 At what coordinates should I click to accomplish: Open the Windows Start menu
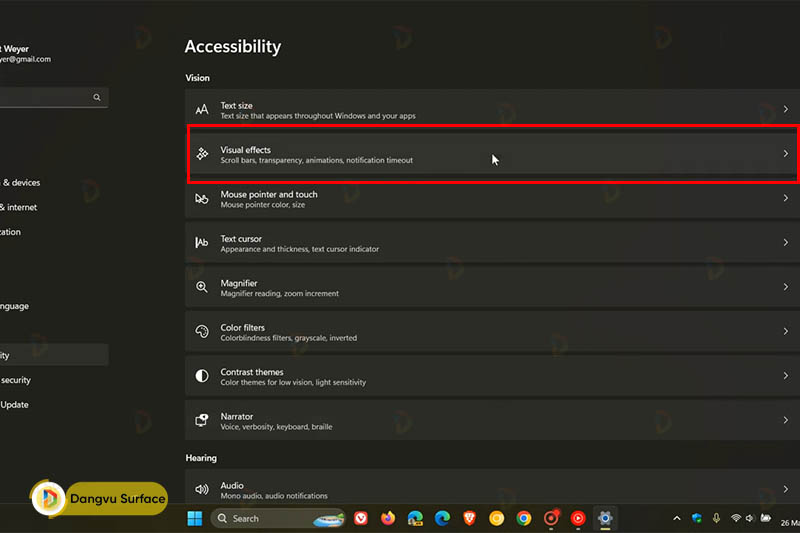194,518
